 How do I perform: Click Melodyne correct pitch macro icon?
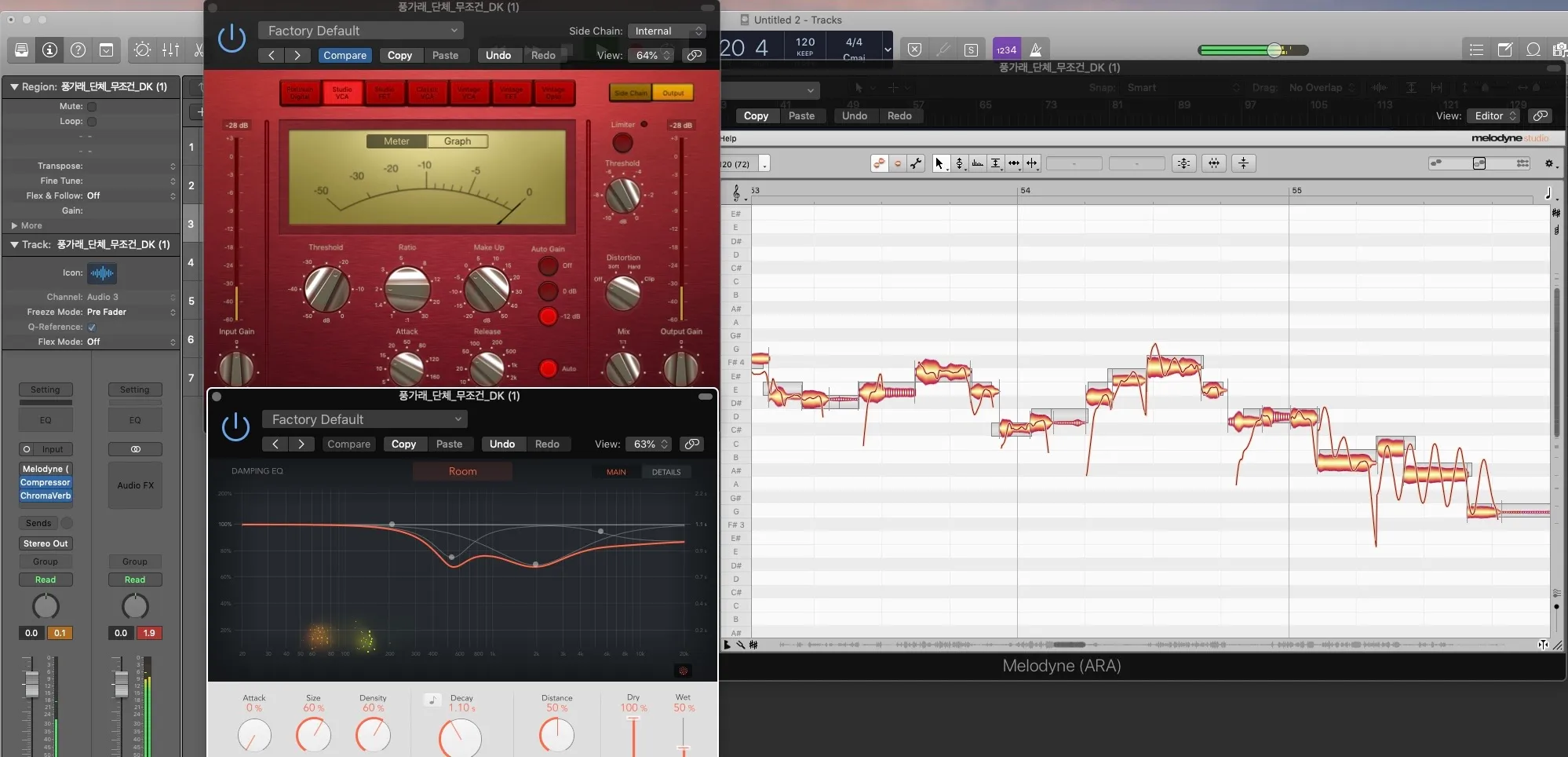click(1184, 163)
